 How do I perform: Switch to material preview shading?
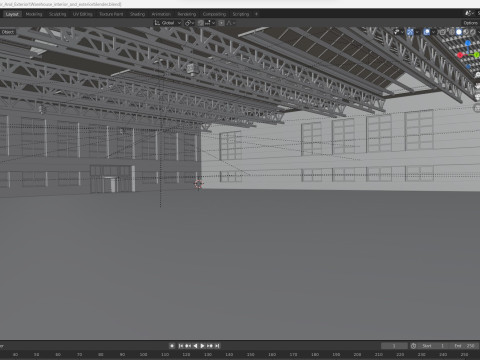466,32
